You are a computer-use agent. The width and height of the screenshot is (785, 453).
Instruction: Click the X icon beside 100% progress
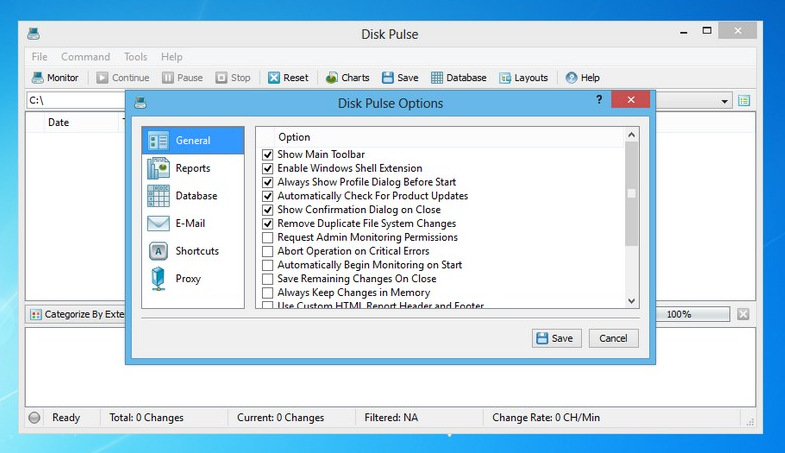click(743, 314)
